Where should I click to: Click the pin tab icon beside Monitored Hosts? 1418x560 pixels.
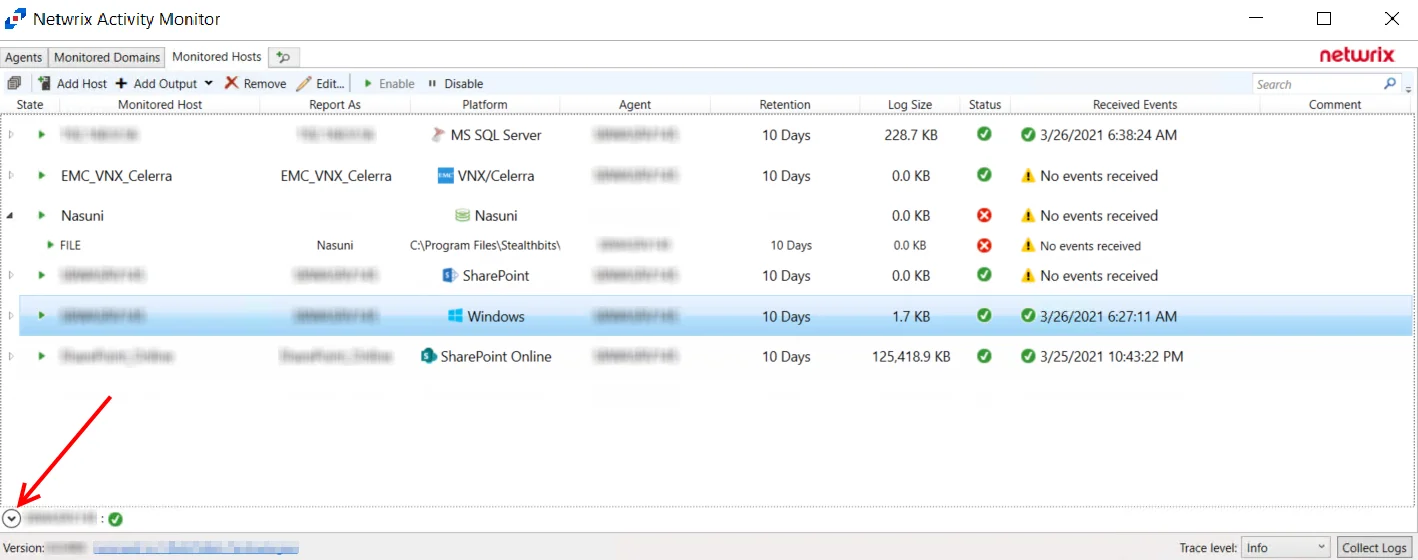tap(284, 58)
